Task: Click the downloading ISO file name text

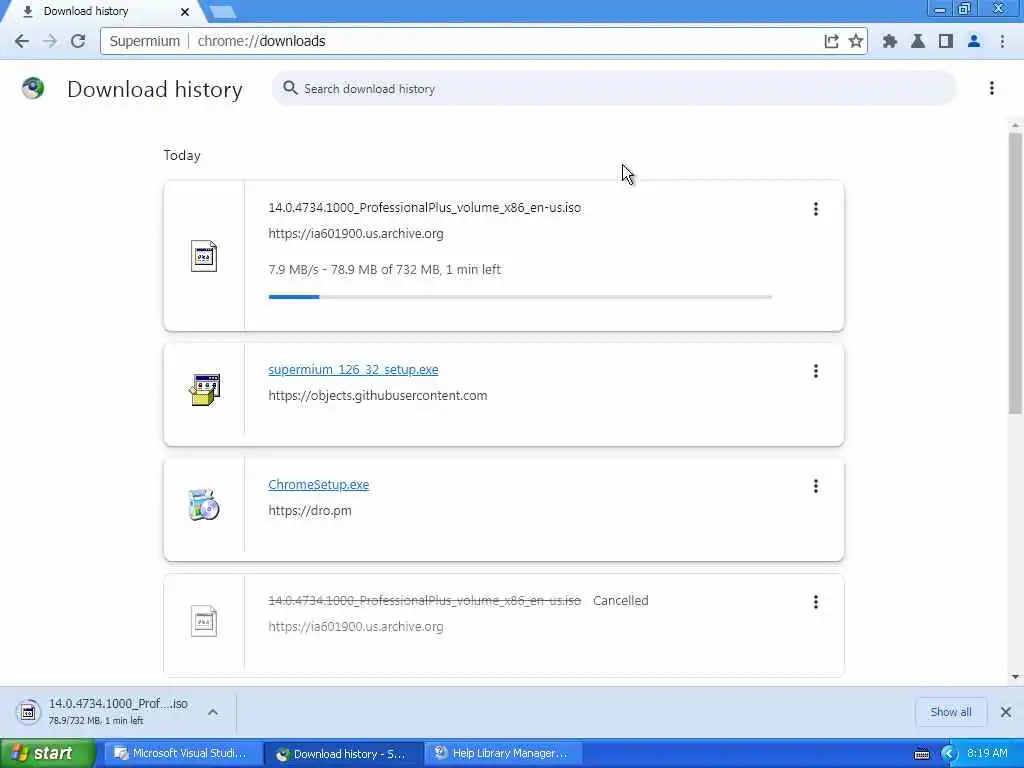Action: [424, 208]
